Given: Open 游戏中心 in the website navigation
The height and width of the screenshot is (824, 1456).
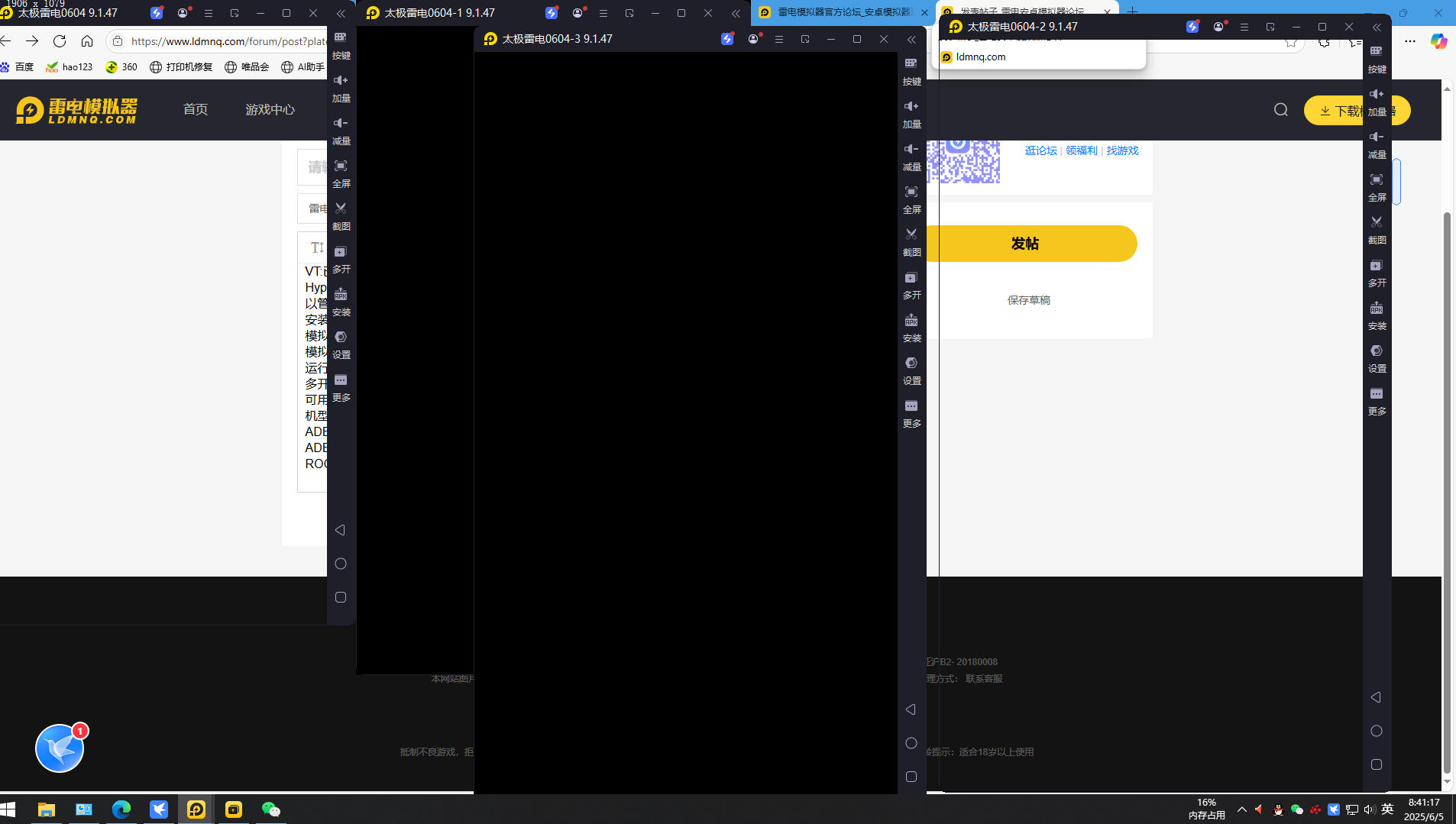Looking at the screenshot, I should pos(270,109).
